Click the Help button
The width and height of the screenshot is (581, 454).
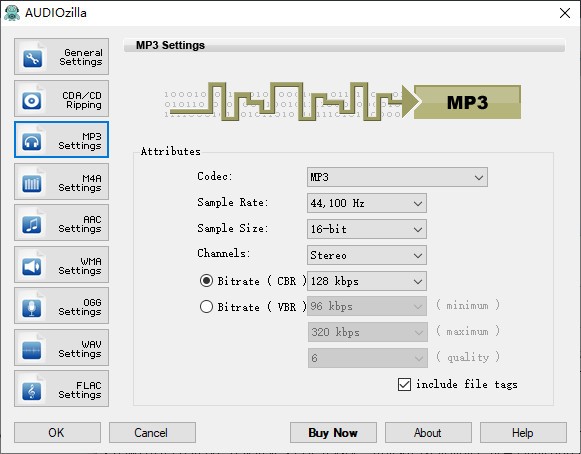[523, 433]
